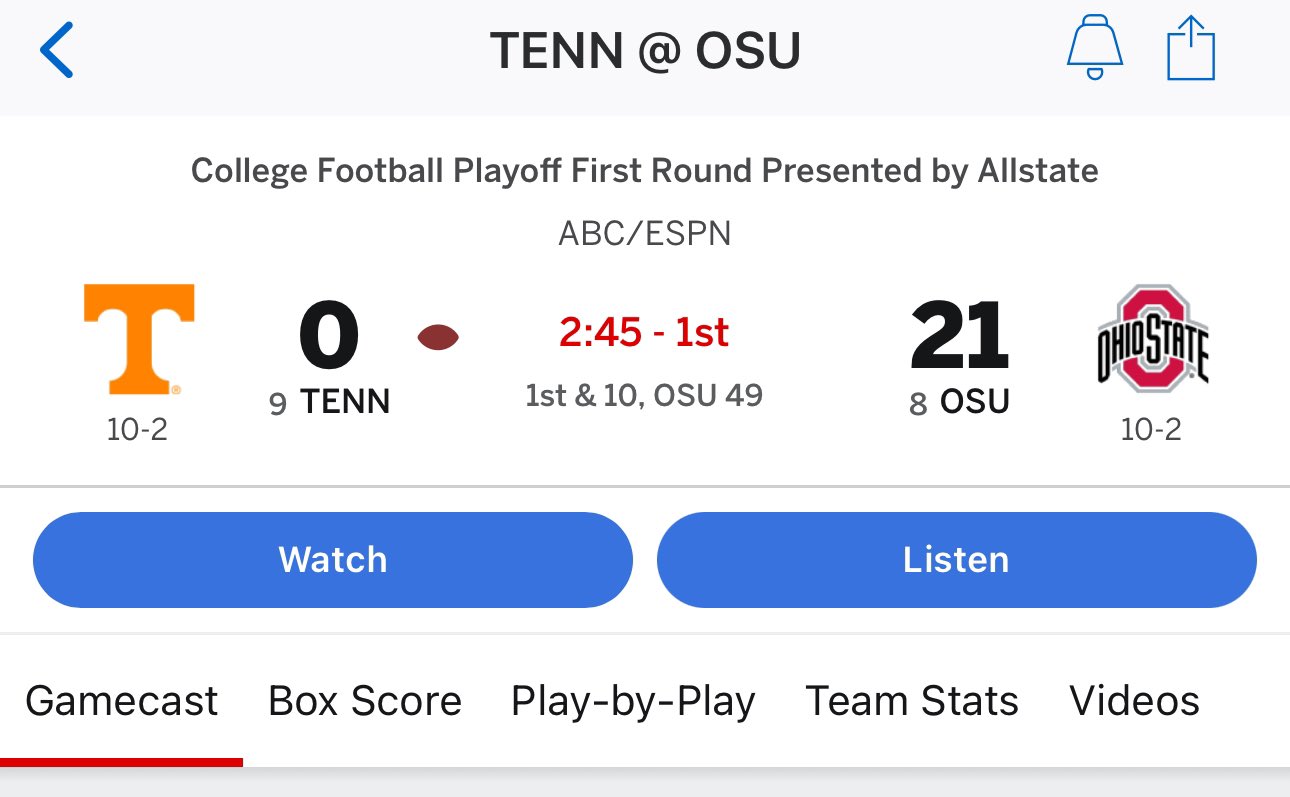This screenshot has width=1290, height=797.
Task: Tap the TENN @ OSU title
Action: pos(645,51)
